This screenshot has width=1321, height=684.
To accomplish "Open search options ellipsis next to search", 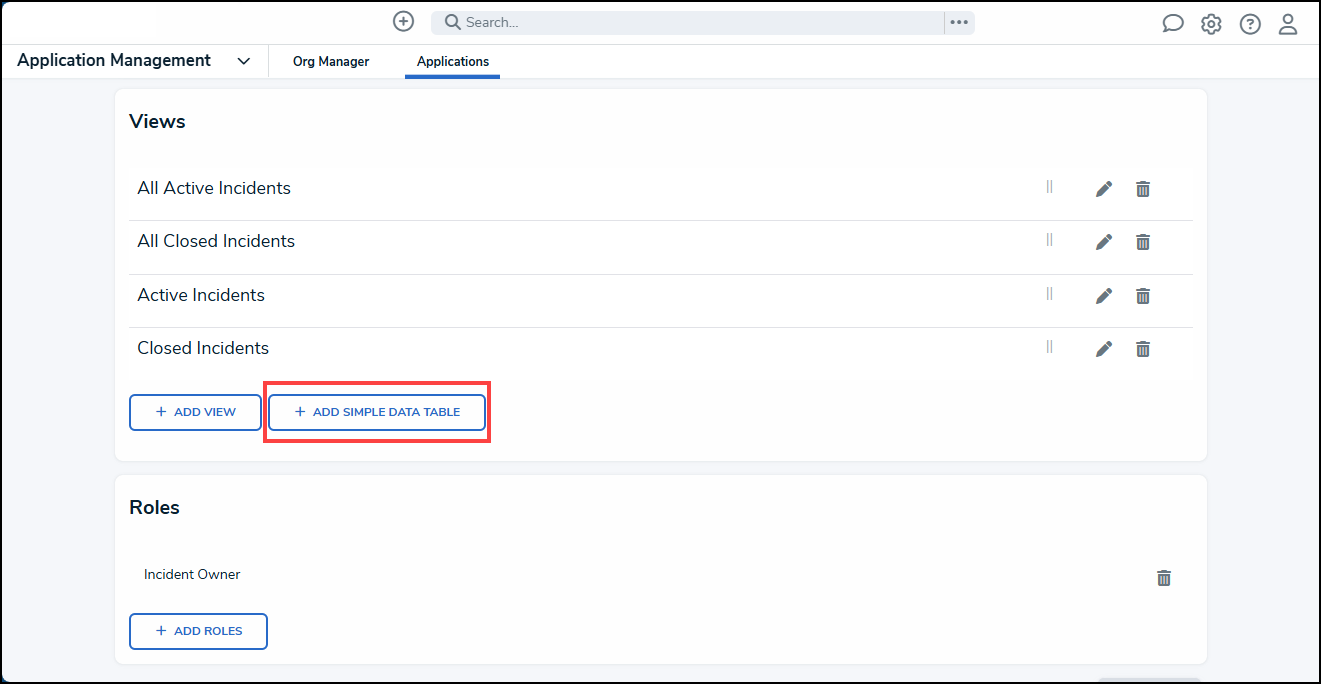I will pyautogui.click(x=959, y=22).
